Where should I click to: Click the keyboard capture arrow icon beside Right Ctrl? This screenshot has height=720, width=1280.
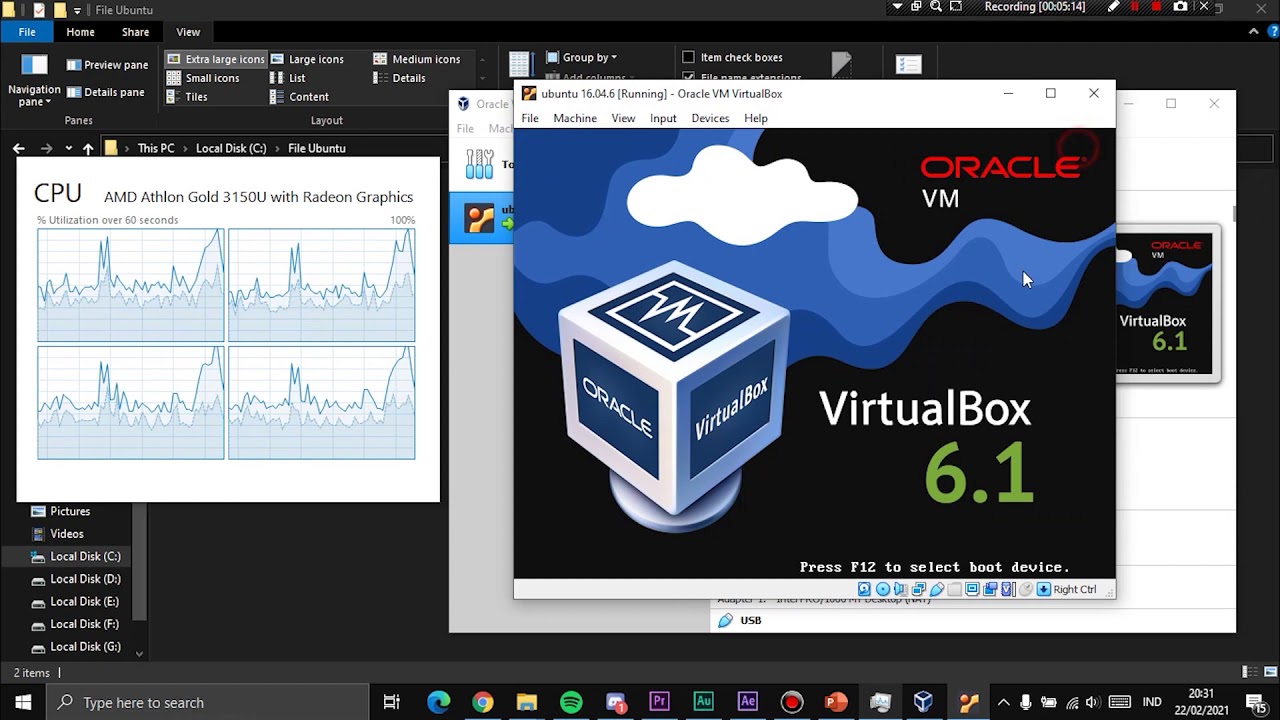click(1043, 589)
